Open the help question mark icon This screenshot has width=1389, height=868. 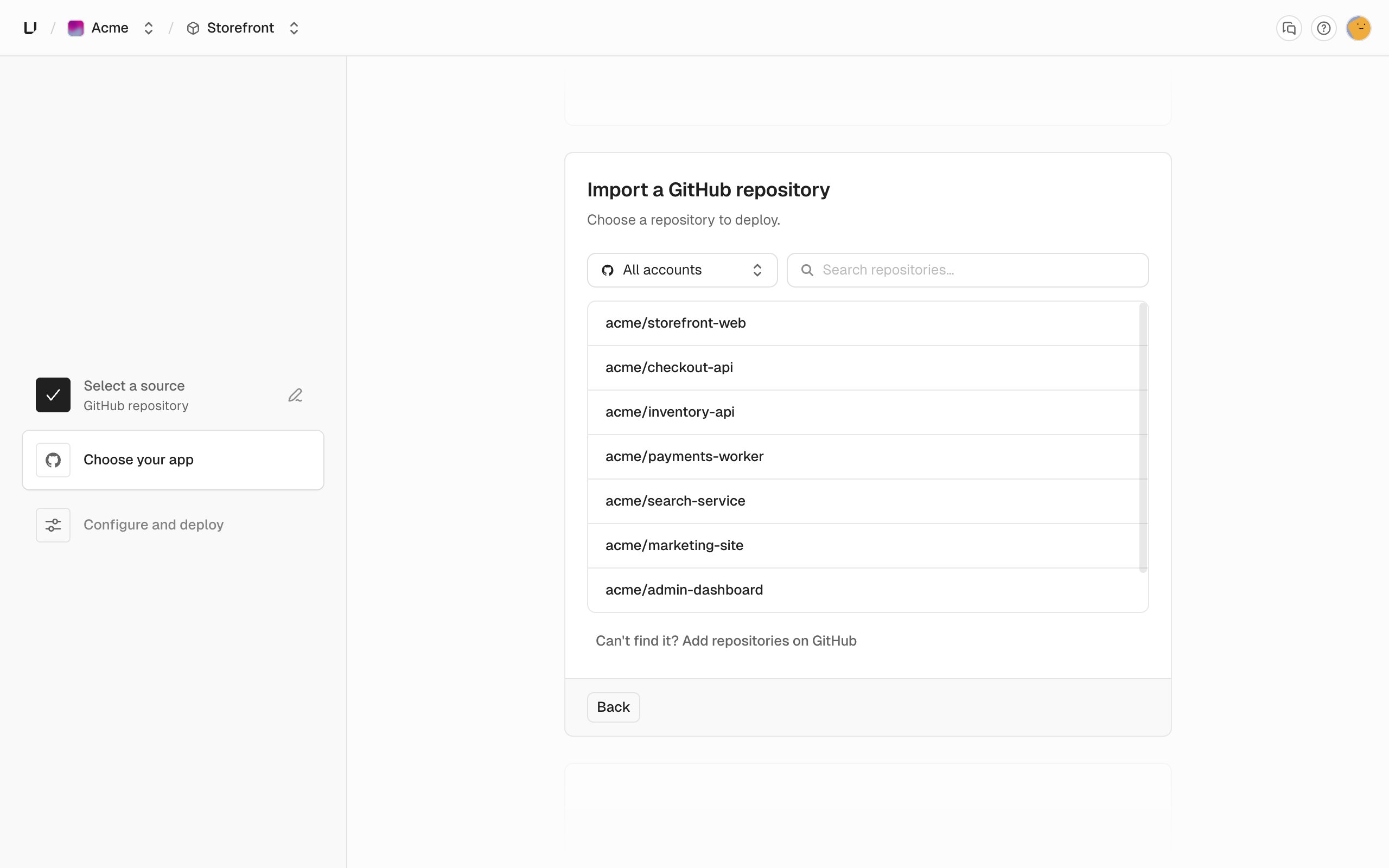click(x=1323, y=28)
